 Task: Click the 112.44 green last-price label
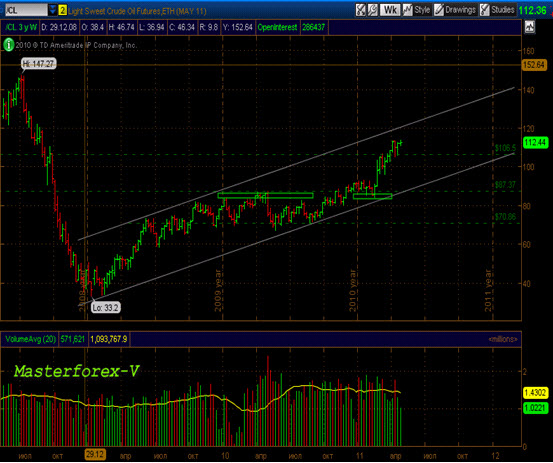(x=535, y=142)
